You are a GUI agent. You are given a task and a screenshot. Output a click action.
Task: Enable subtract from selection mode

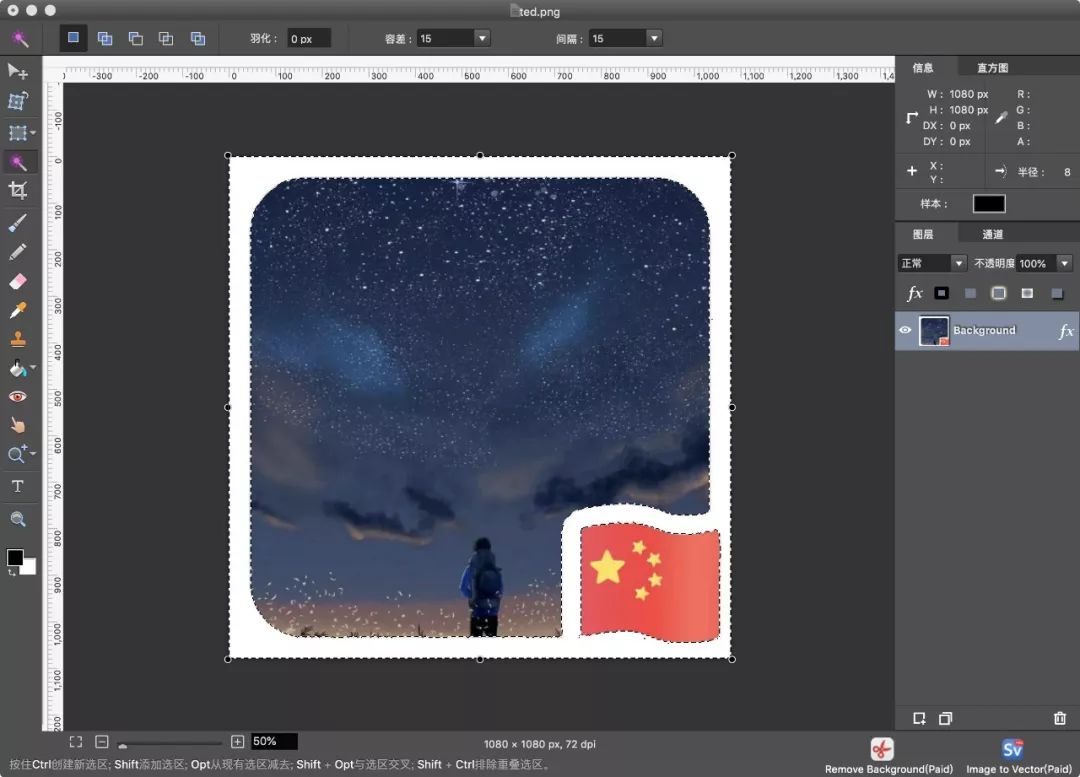point(136,39)
